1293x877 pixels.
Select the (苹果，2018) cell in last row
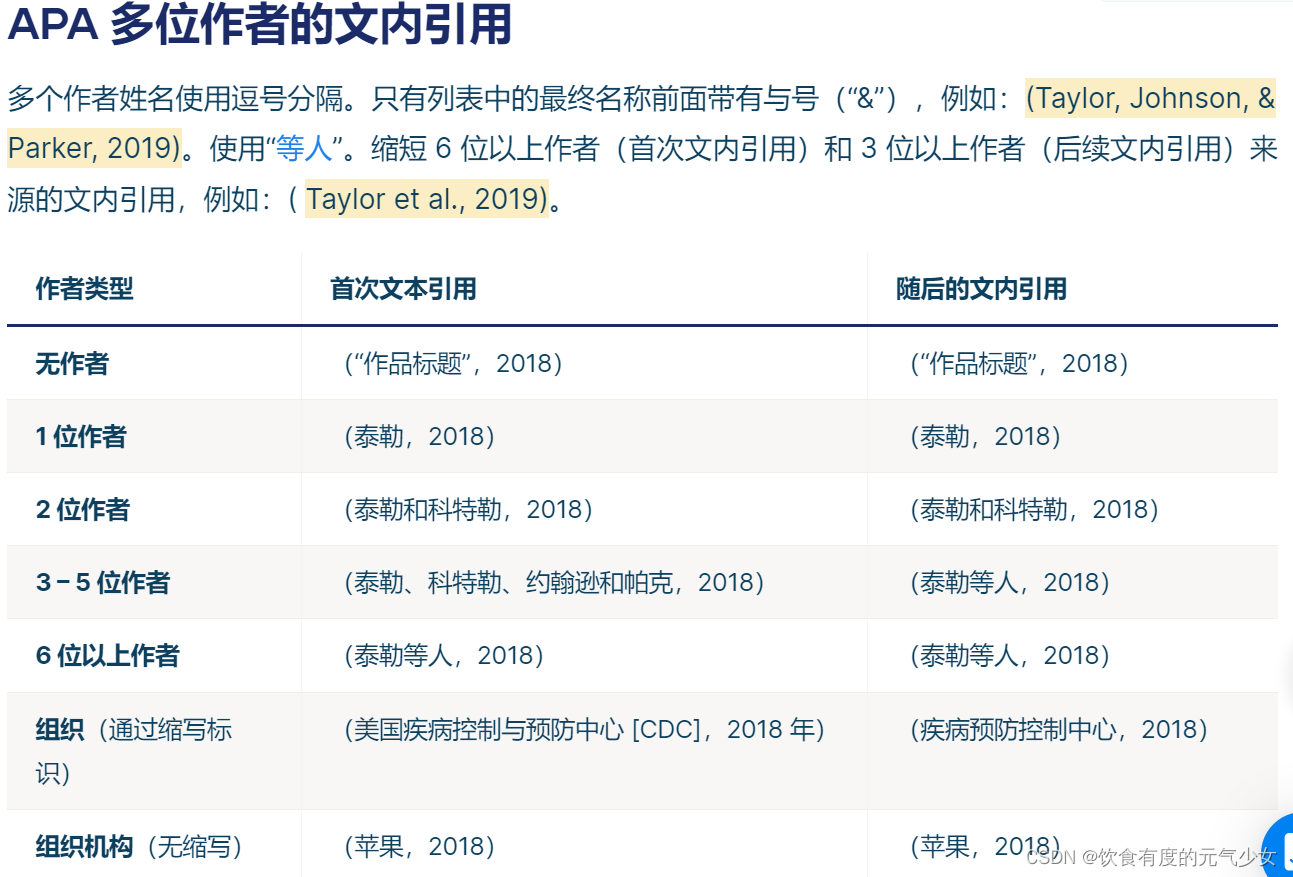coord(419,846)
